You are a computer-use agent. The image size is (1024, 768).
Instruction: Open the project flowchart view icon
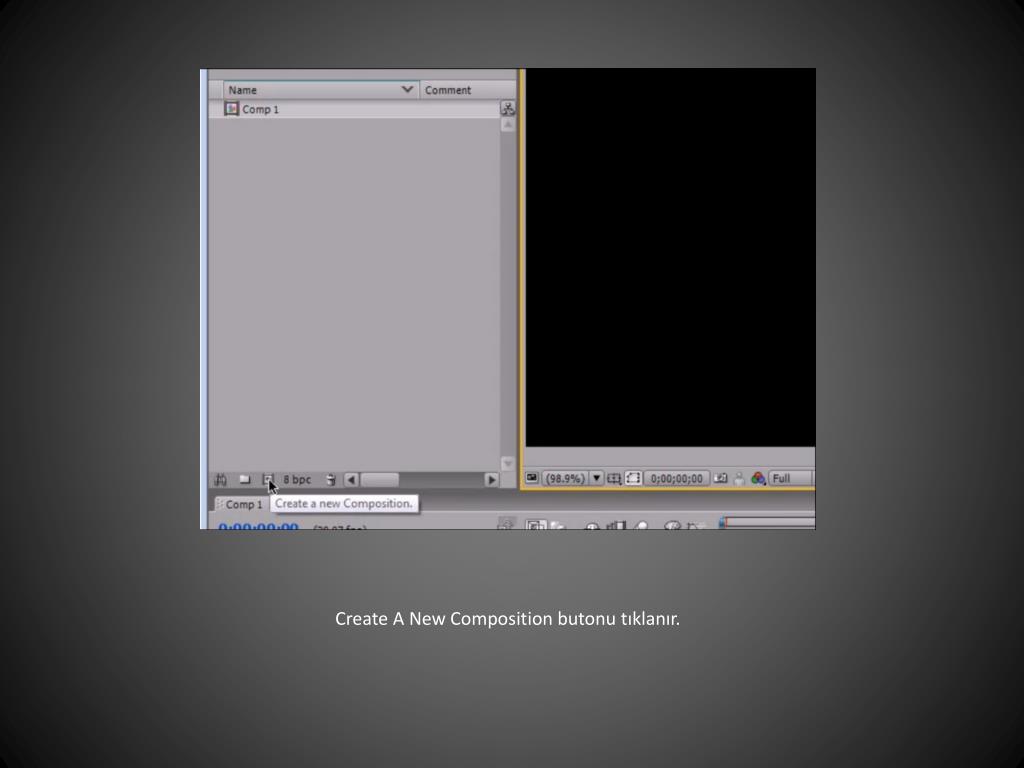[x=507, y=108]
